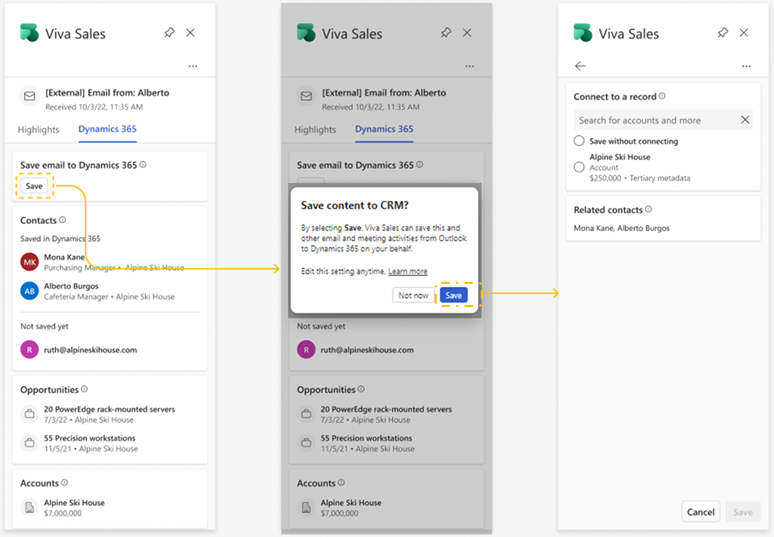The height and width of the screenshot is (537, 774).
Task: Click info icon beside Connect to a record
Action: pos(662,96)
